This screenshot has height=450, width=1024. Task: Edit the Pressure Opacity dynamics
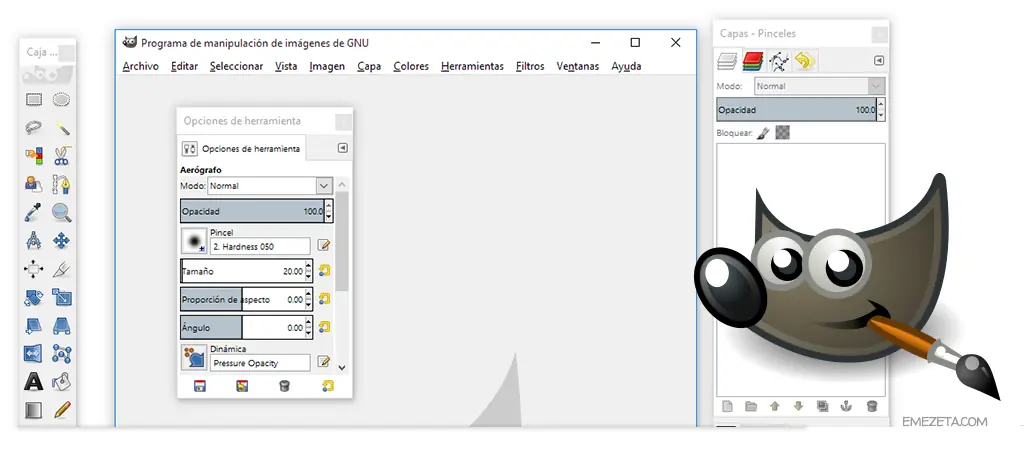tap(324, 362)
